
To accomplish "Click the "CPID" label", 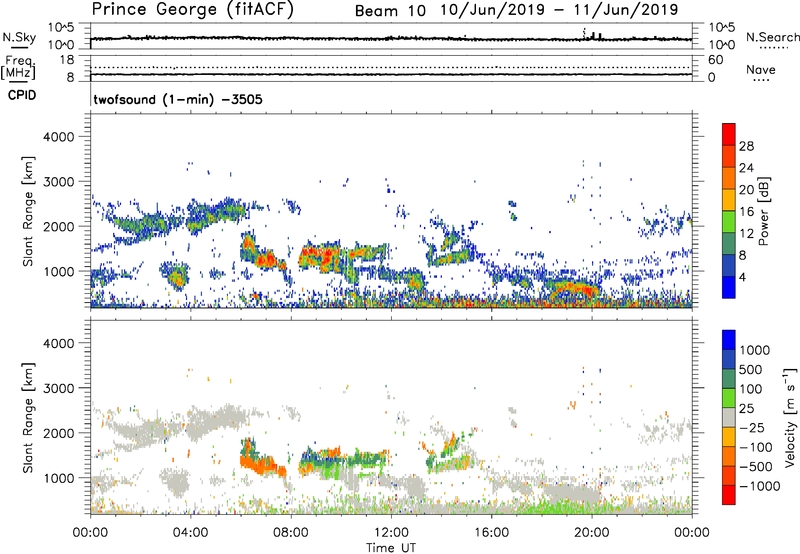I will click(x=22, y=95).
